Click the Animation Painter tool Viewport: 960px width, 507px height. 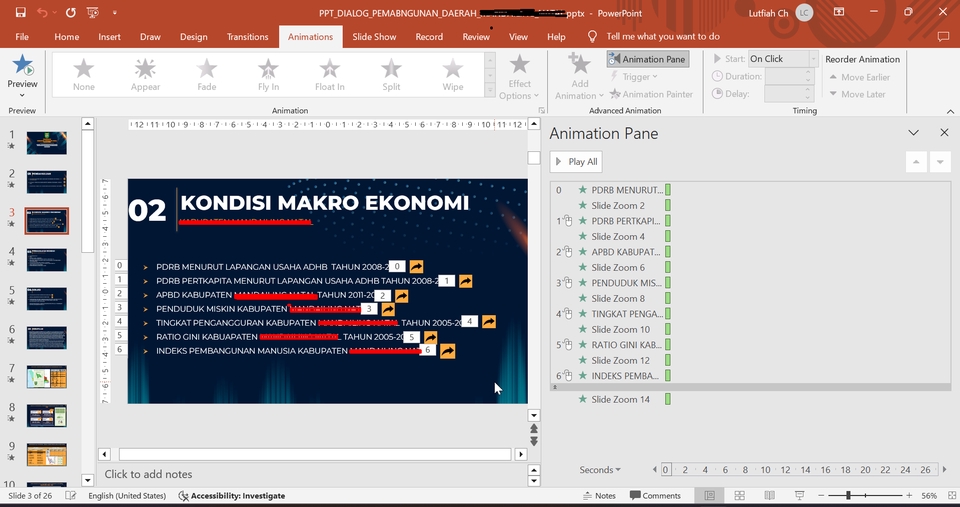[651, 94]
